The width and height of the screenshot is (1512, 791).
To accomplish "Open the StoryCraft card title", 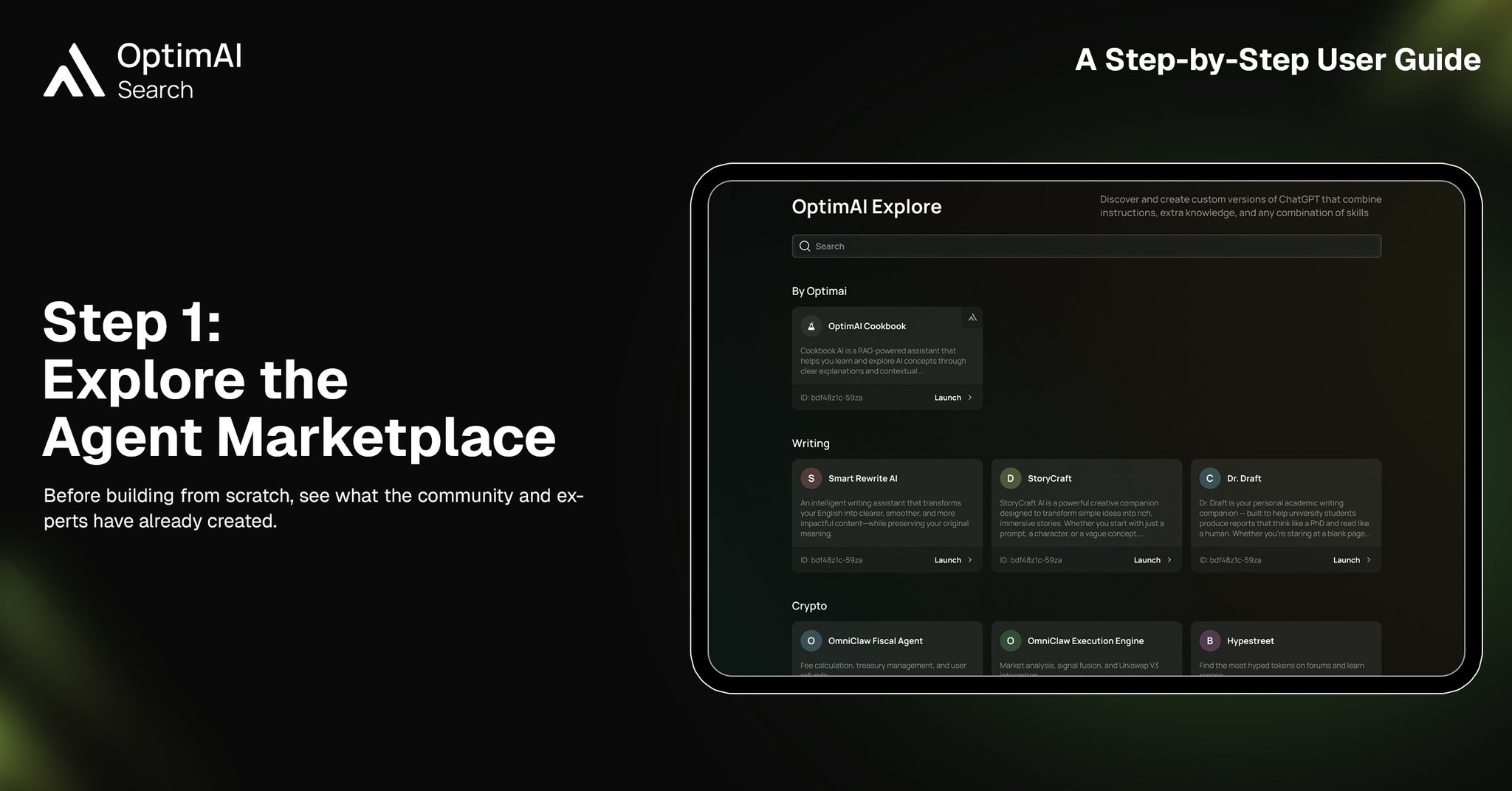I will point(1049,478).
